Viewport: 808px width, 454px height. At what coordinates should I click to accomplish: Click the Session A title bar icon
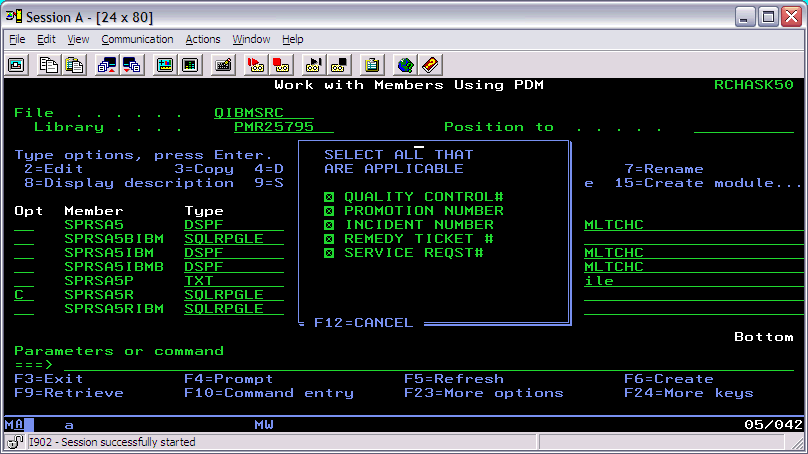14,16
